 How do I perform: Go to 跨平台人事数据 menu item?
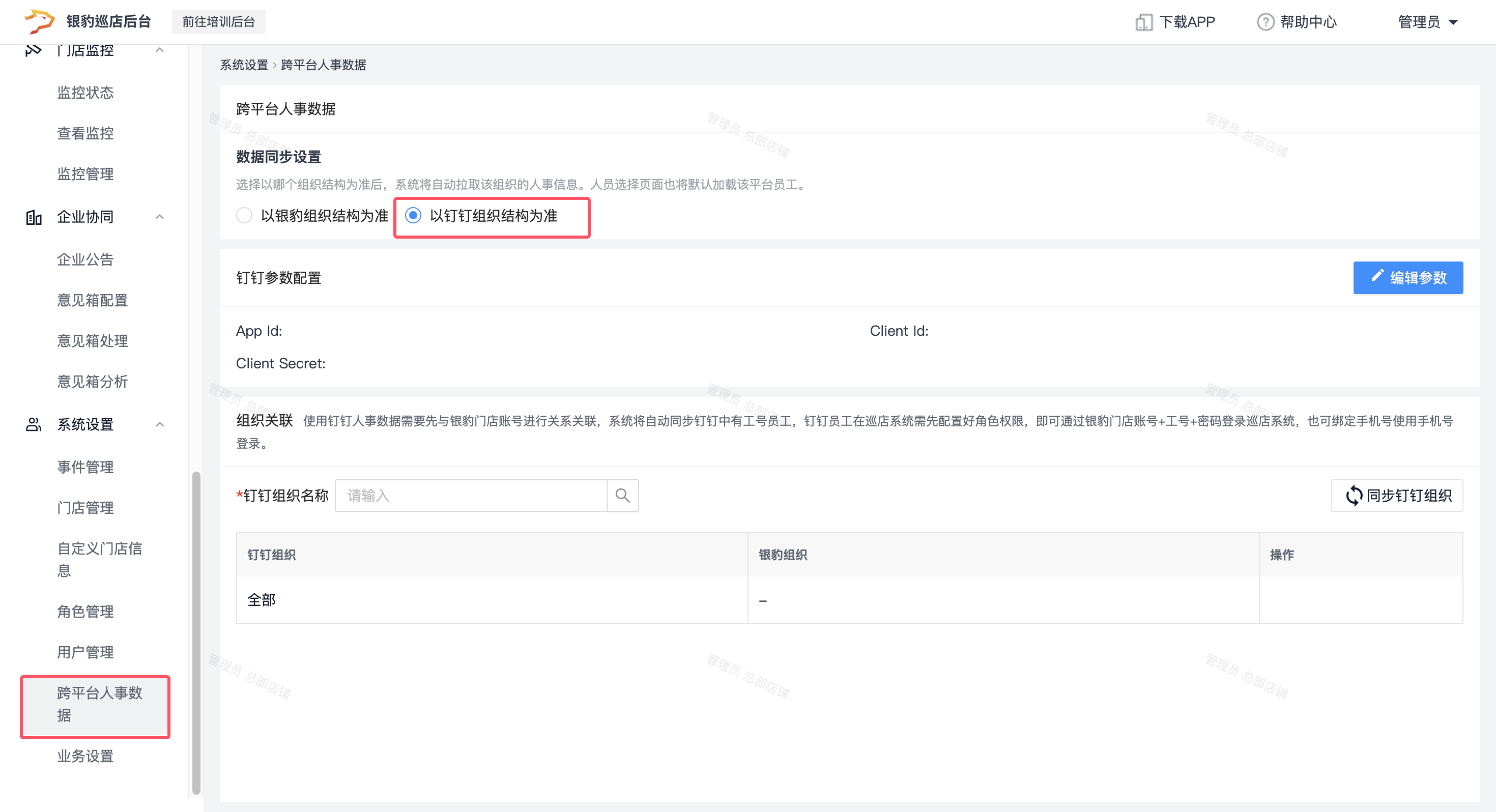point(99,704)
